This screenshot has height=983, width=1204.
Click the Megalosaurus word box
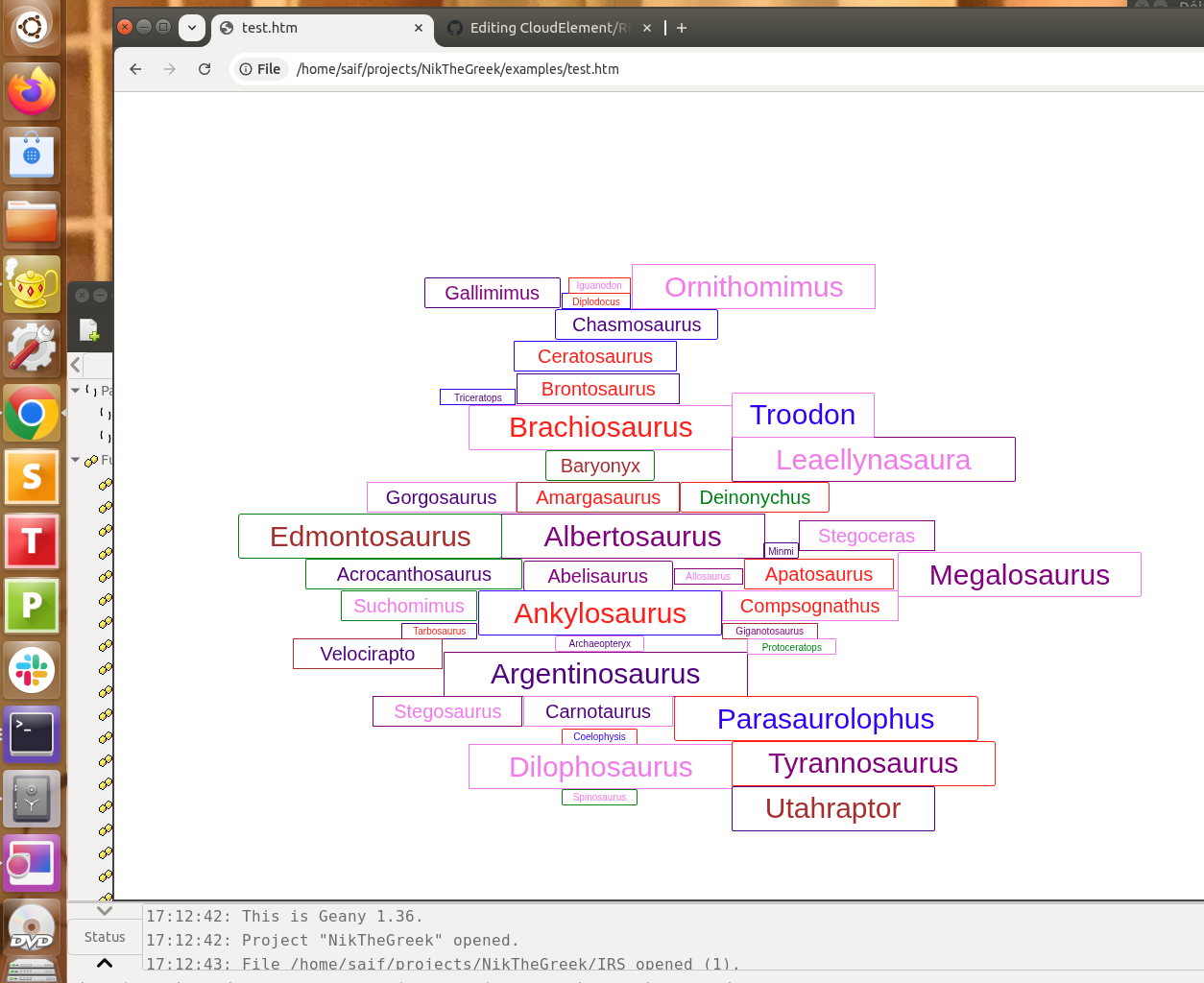[x=1019, y=574]
